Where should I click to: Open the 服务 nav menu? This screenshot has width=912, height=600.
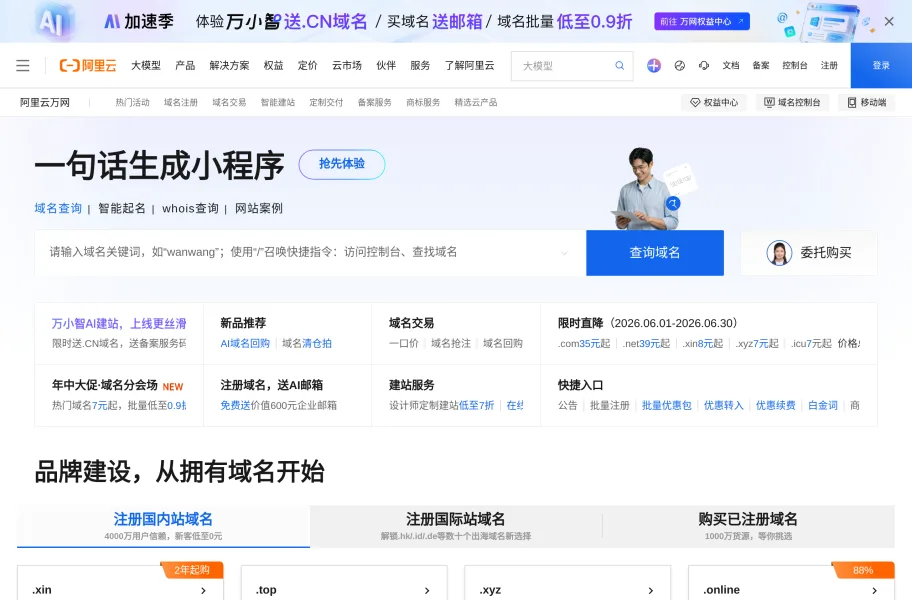(x=420, y=66)
